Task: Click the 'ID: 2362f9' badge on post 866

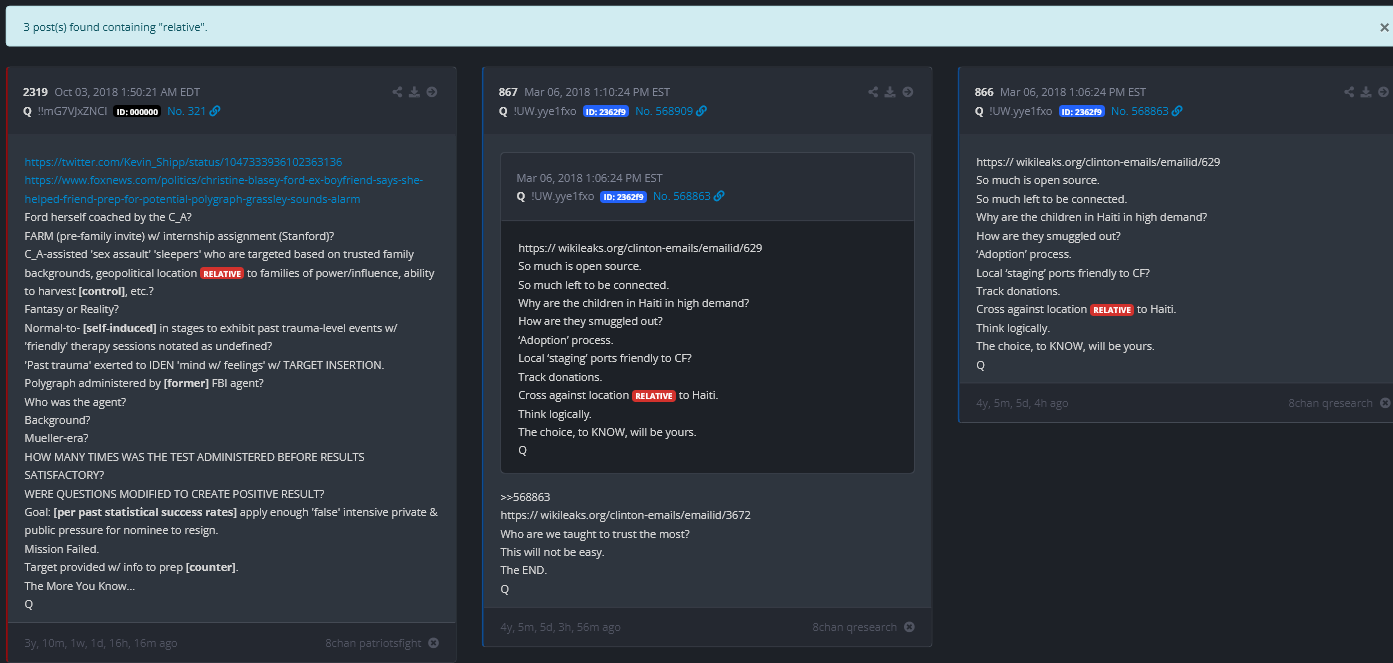Action: (x=1082, y=112)
